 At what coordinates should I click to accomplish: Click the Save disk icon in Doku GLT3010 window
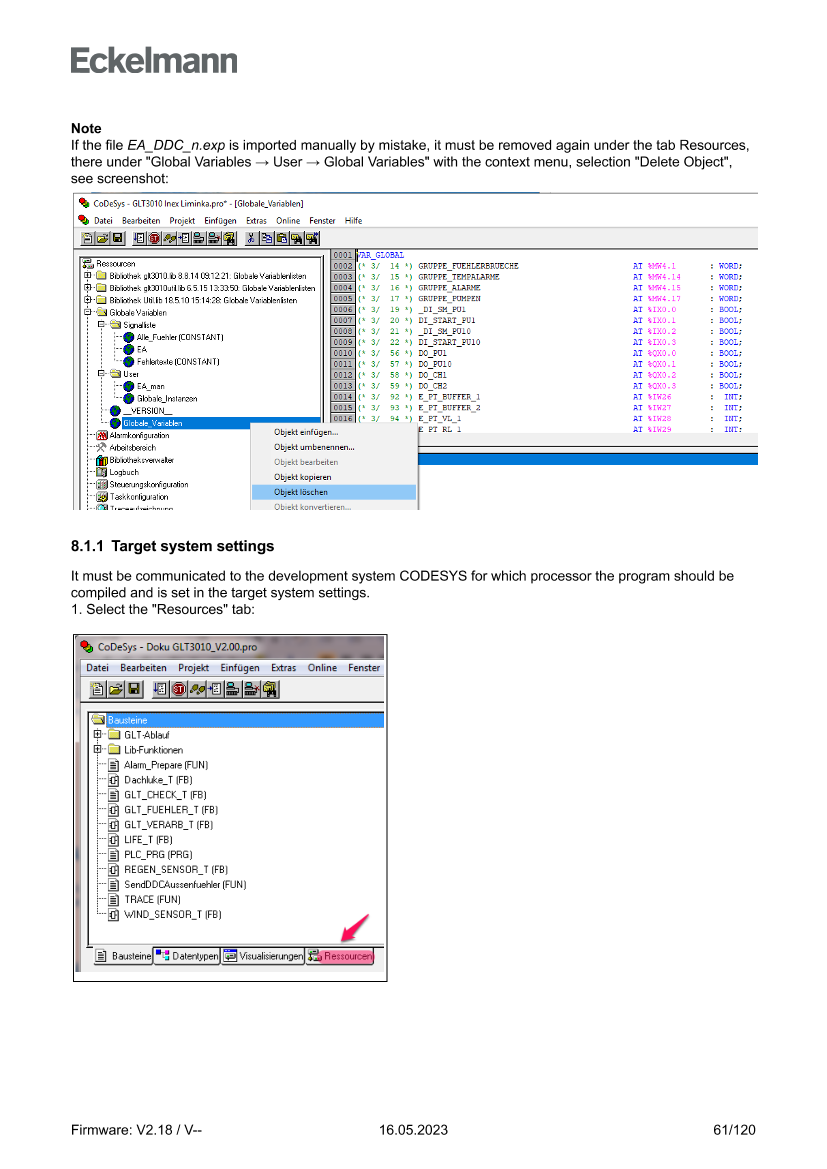(133, 689)
